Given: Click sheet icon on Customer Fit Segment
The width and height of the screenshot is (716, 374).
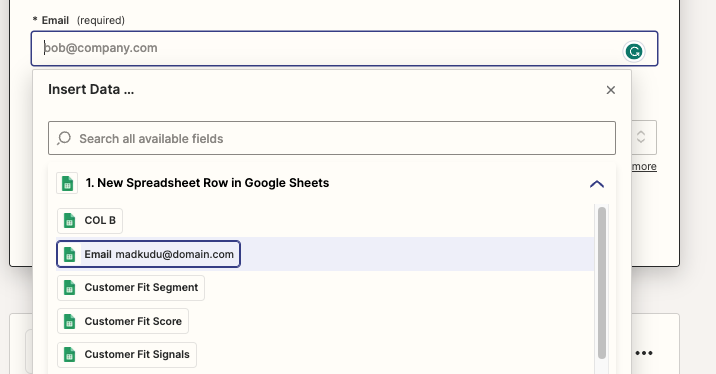Looking at the screenshot, I should click(69, 288).
